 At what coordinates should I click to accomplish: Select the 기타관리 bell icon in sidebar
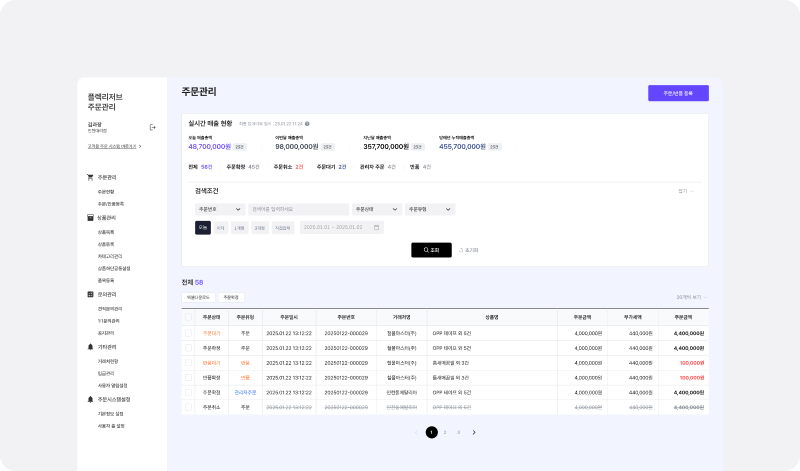(90, 347)
